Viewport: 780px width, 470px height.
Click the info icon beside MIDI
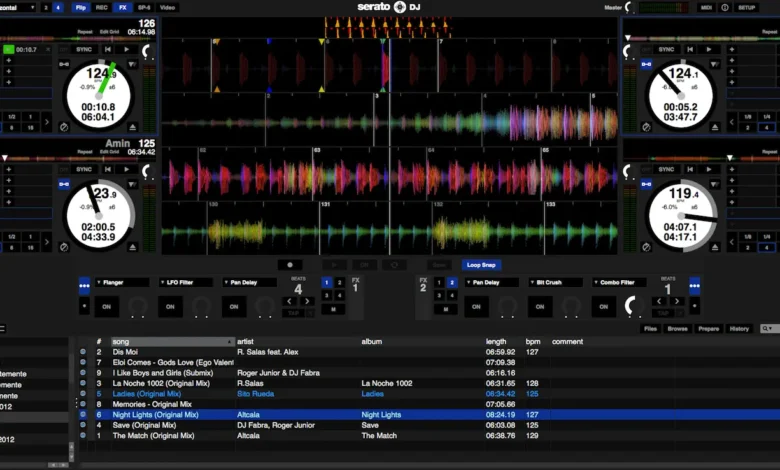(725, 7)
